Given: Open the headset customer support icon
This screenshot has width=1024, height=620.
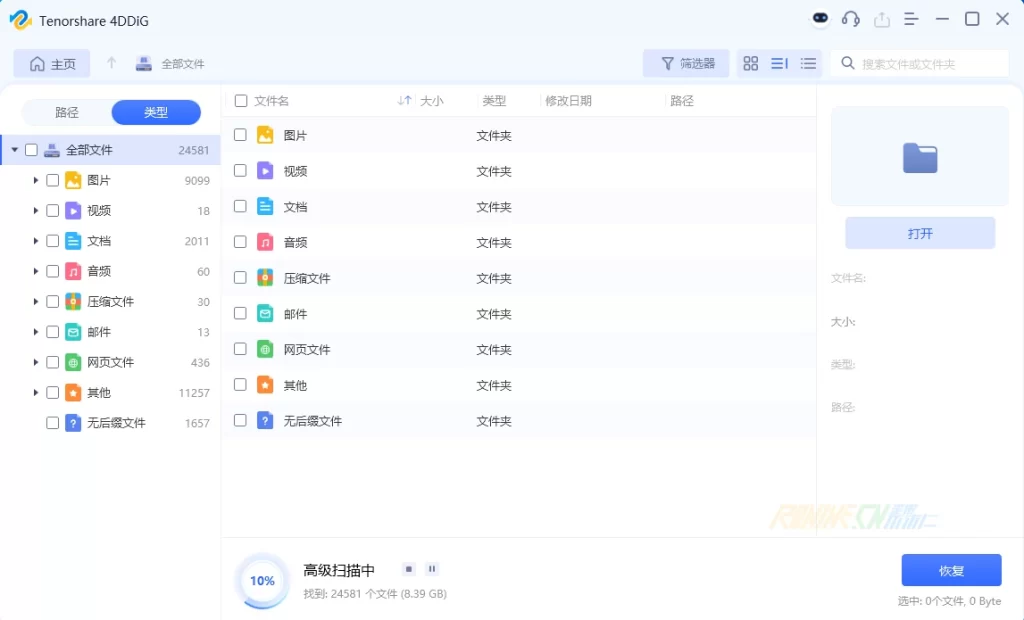Looking at the screenshot, I should (851, 19).
